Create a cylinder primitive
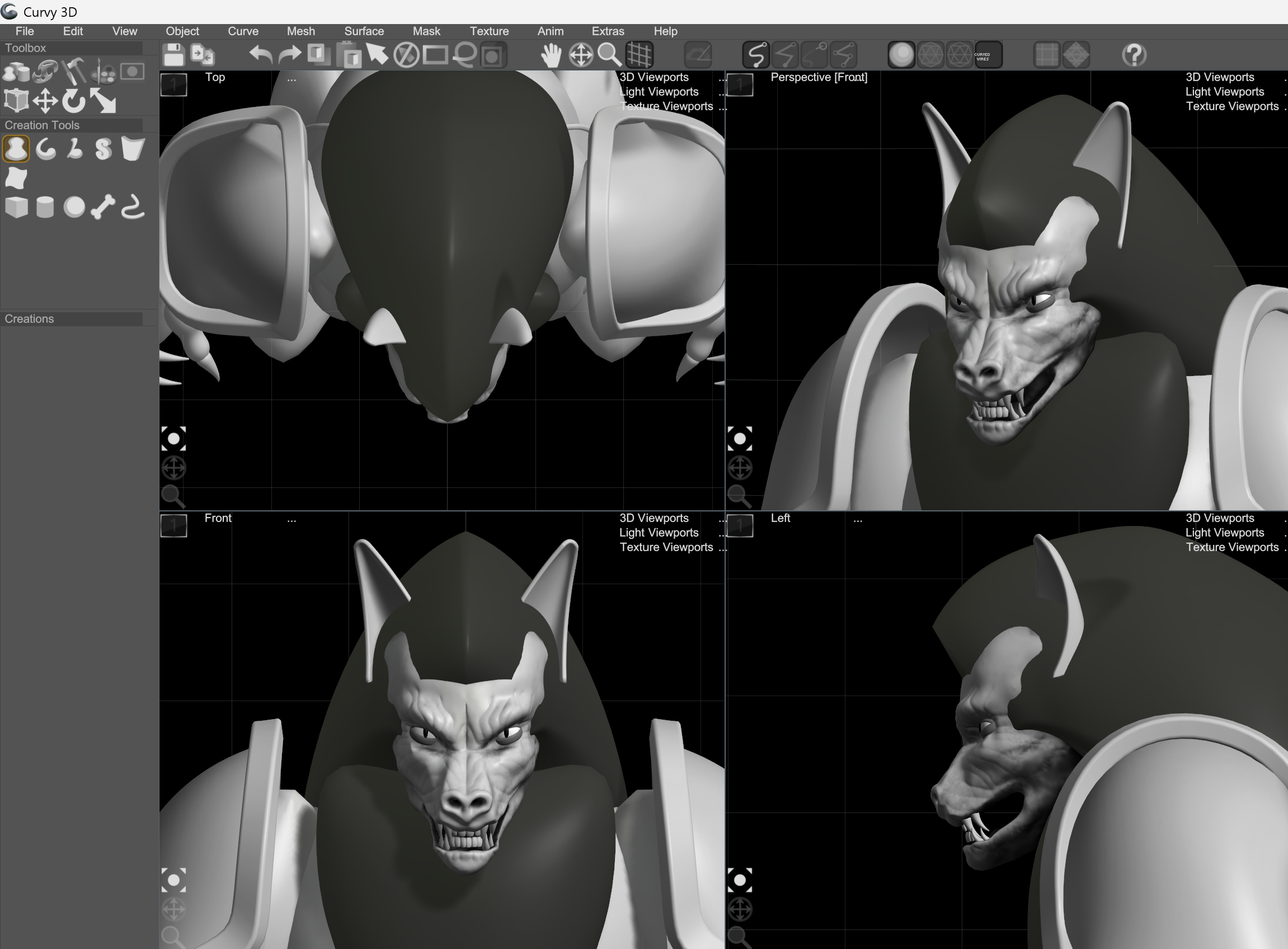Screen dimensions: 1288x949 coord(45,208)
